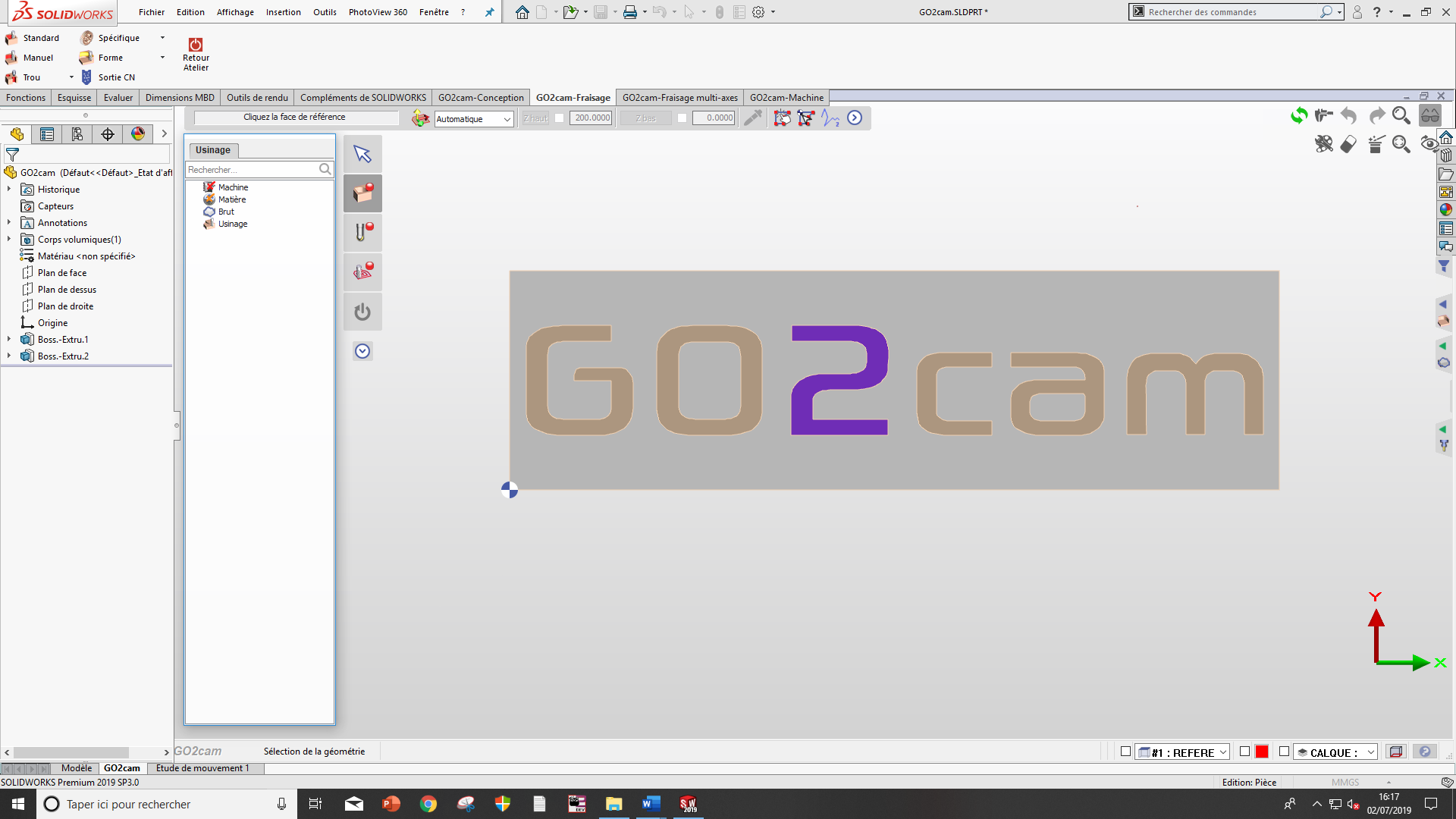Click the green refresh arrows icon
1456x819 pixels.
pyautogui.click(x=1299, y=115)
